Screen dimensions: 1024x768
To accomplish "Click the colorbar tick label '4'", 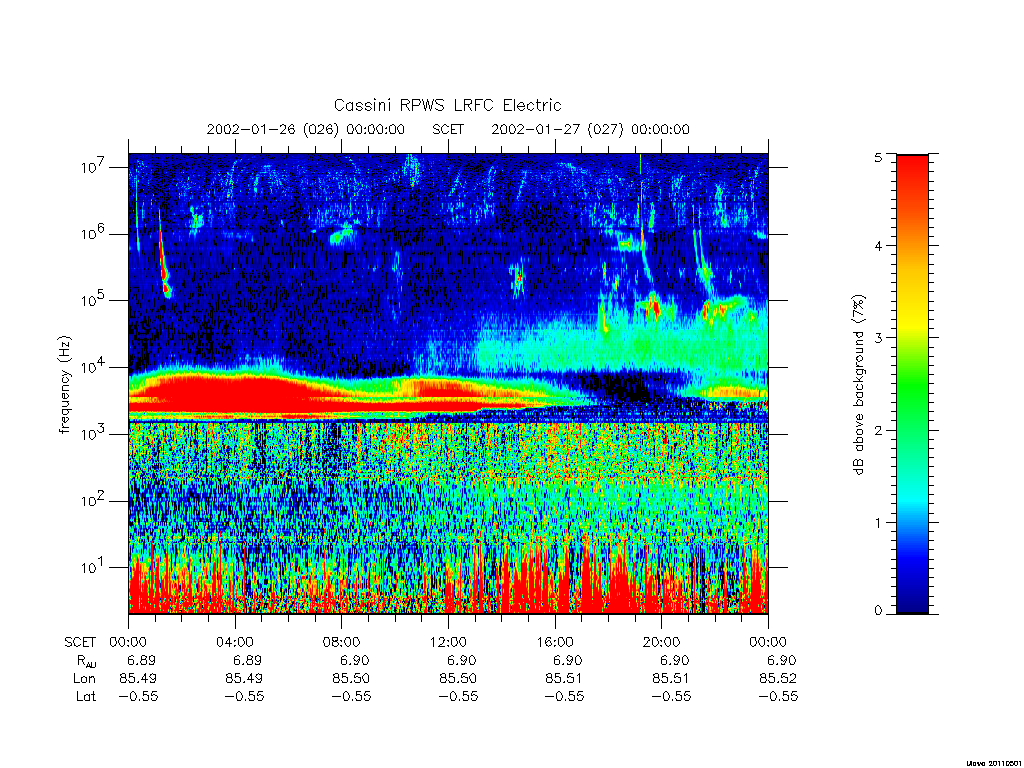I will (x=878, y=246).
